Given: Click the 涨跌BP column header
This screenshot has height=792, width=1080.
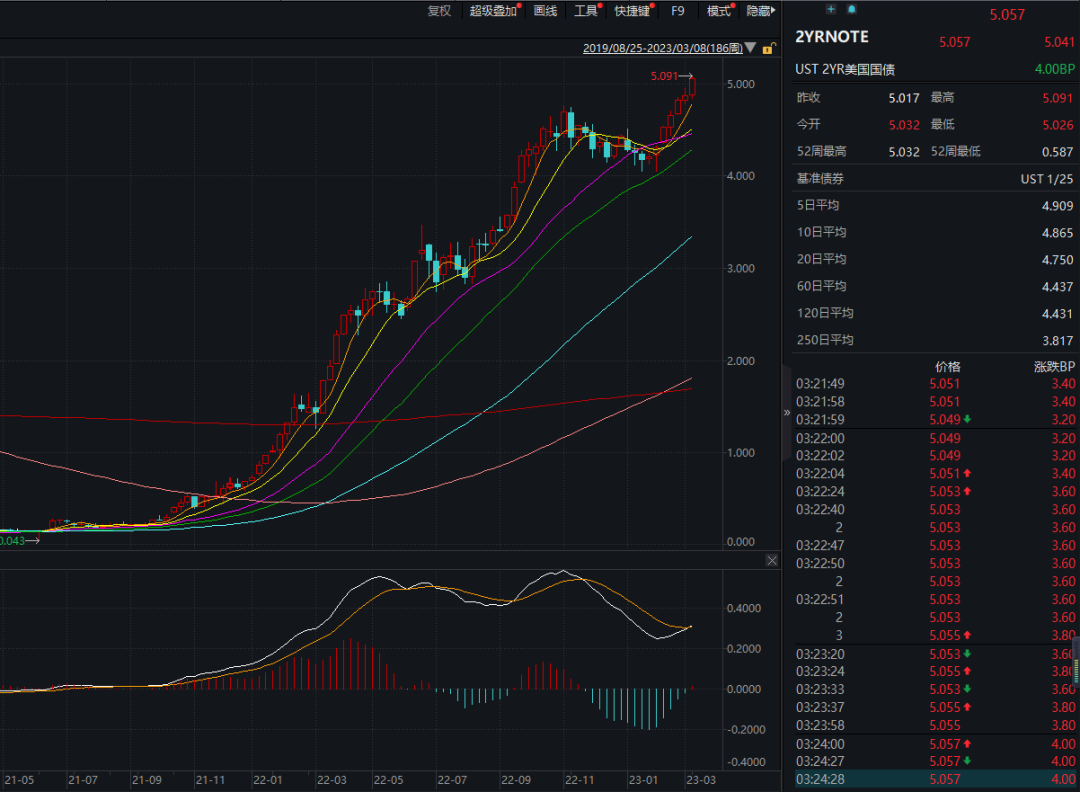Looking at the screenshot, I should point(1055,366).
